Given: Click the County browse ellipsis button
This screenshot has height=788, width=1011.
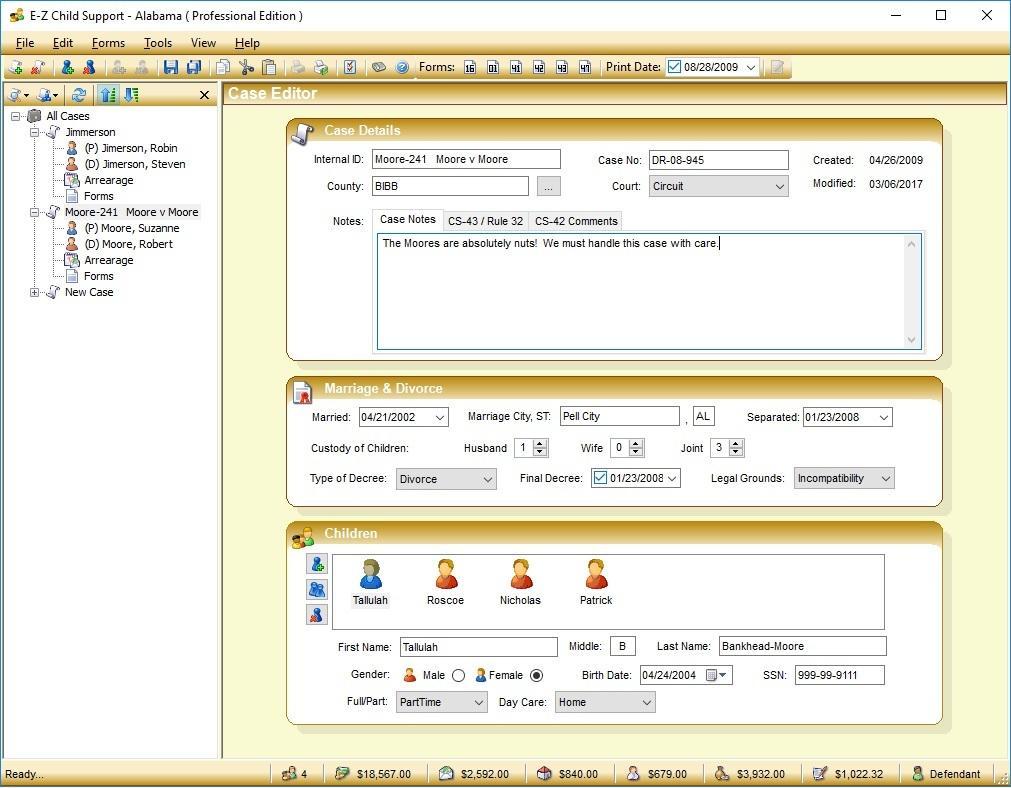Looking at the screenshot, I should click(x=548, y=186).
